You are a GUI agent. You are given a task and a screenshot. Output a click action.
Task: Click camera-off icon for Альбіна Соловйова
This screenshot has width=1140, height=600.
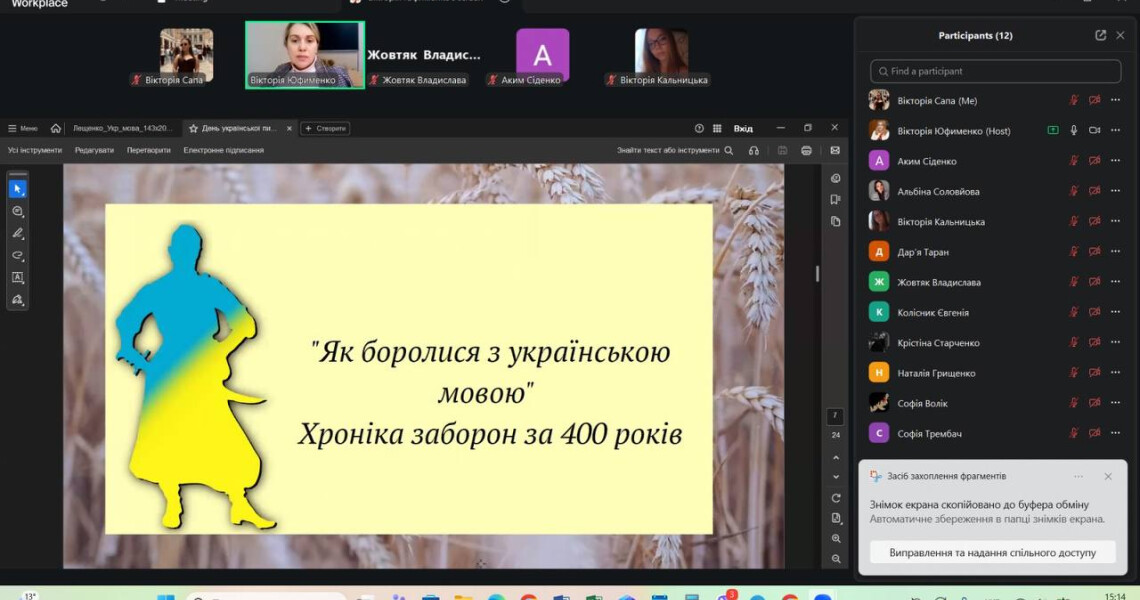[x=1094, y=191]
